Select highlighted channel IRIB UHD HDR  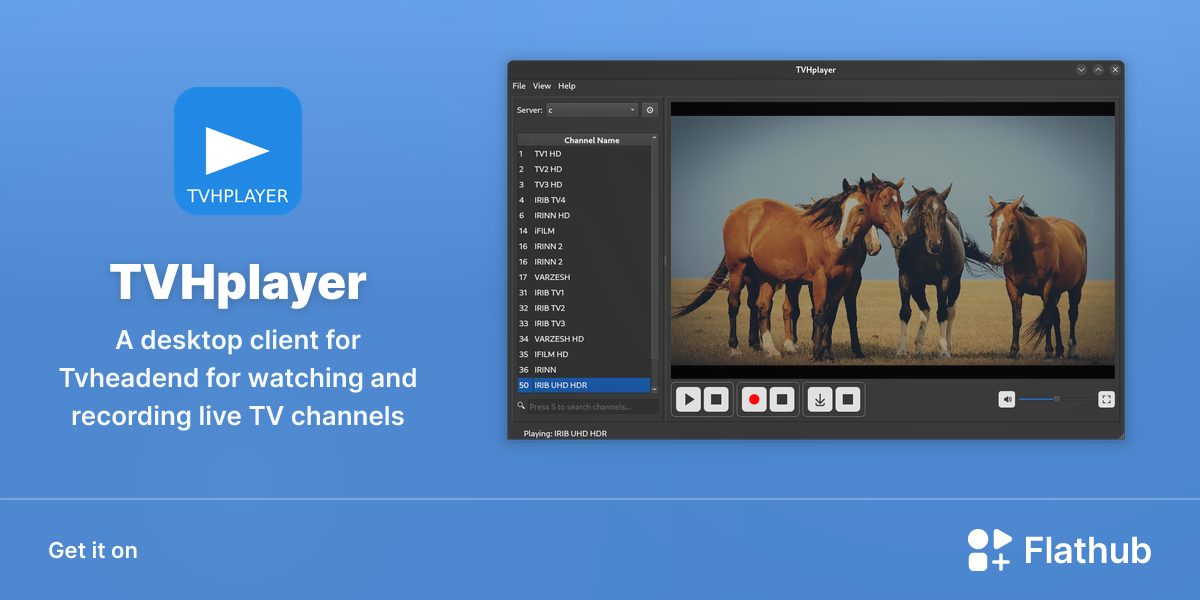(x=584, y=385)
